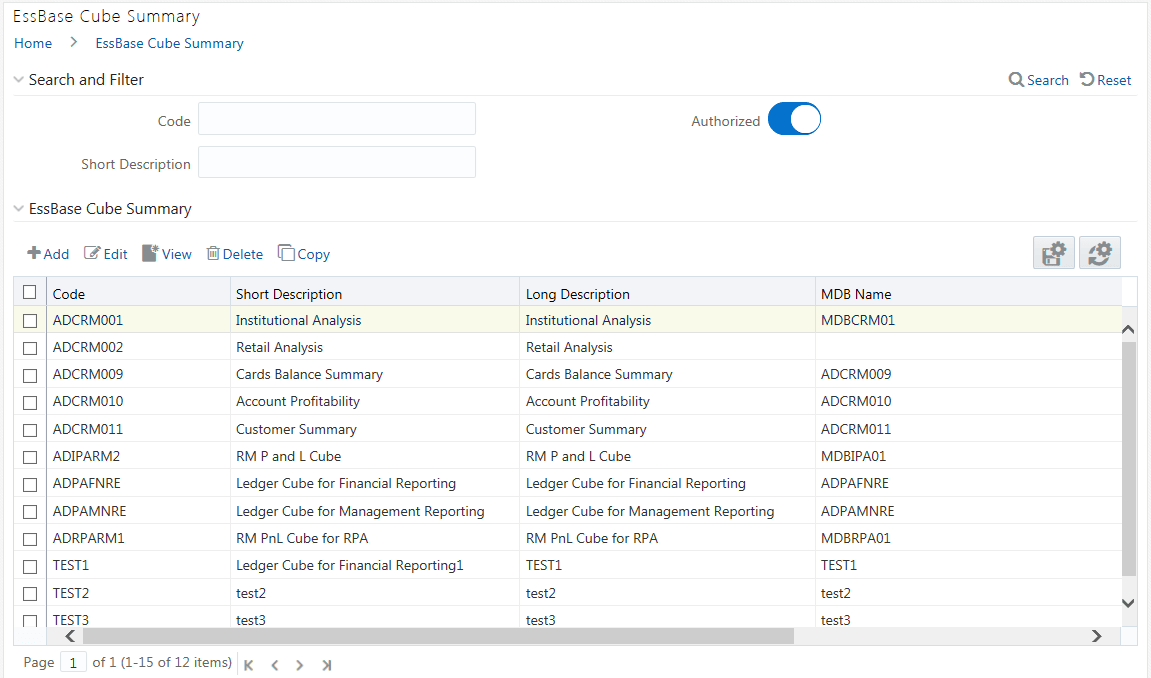1151x678 pixels.
Task: Tick the select-all header checkbox
Action: click(x=30, y=293)
